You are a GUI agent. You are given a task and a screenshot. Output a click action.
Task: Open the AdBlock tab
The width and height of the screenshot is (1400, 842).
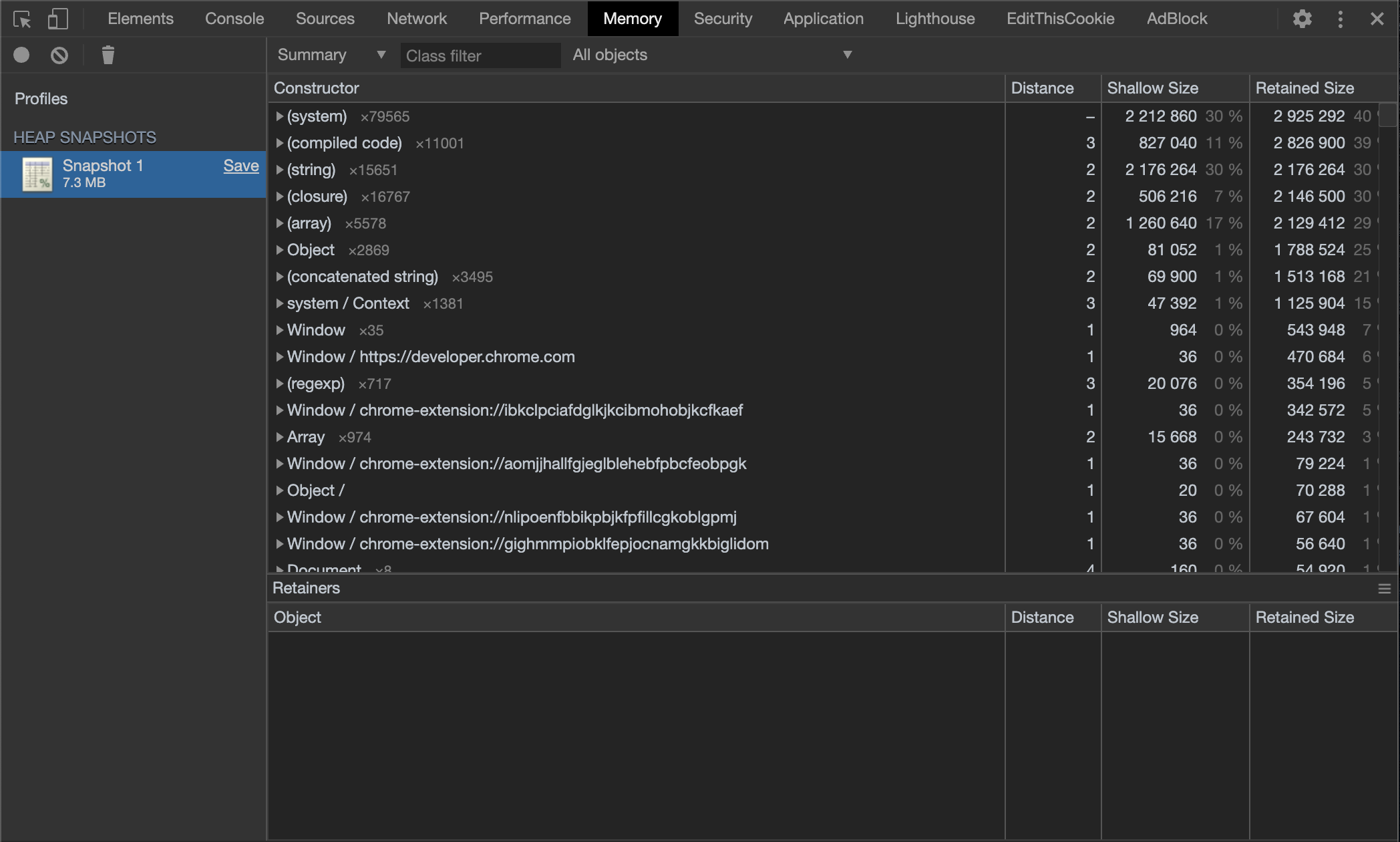(x=1177, y=19)
